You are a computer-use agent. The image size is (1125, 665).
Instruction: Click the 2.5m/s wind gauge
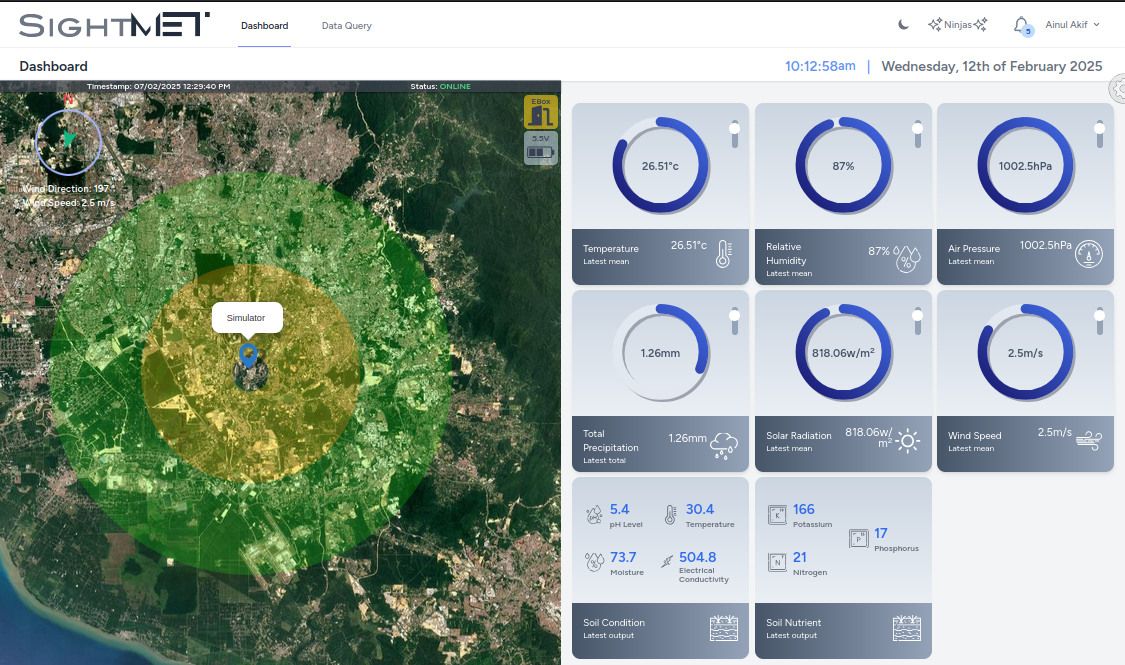click(1025, 353)
